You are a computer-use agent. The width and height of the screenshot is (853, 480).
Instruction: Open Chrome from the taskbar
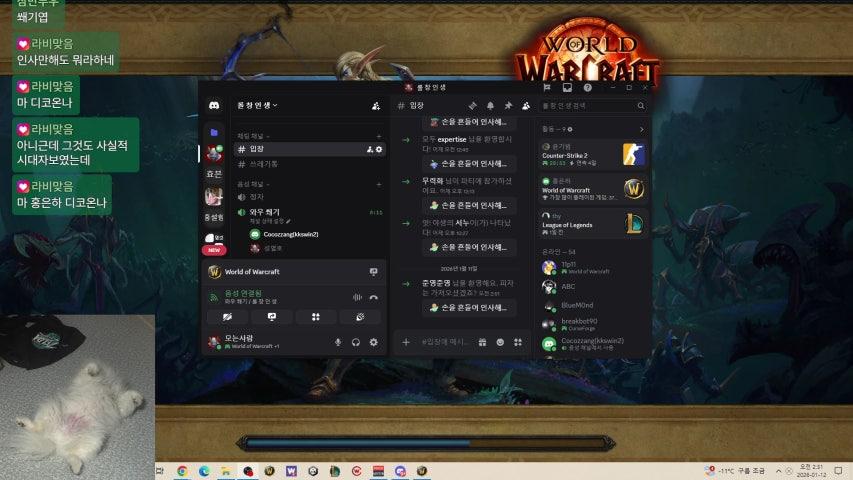pyautogui.click(x=182, y=471)
